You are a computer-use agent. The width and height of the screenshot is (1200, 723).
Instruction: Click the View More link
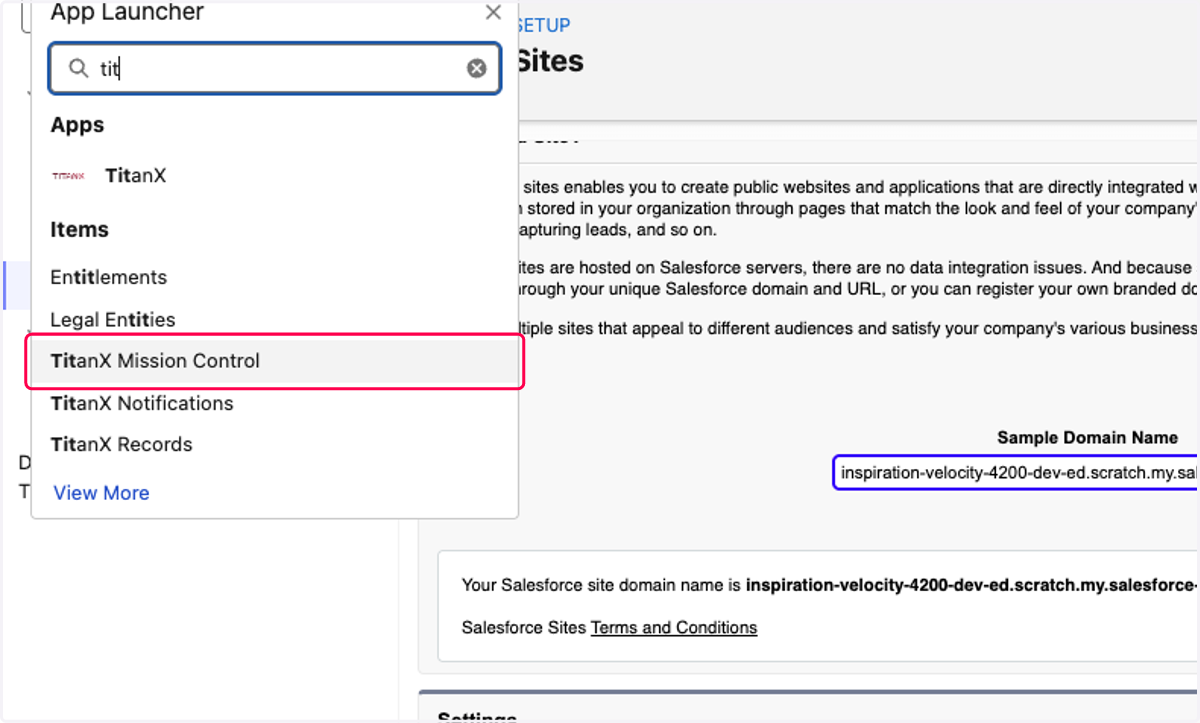click(102, 493)
